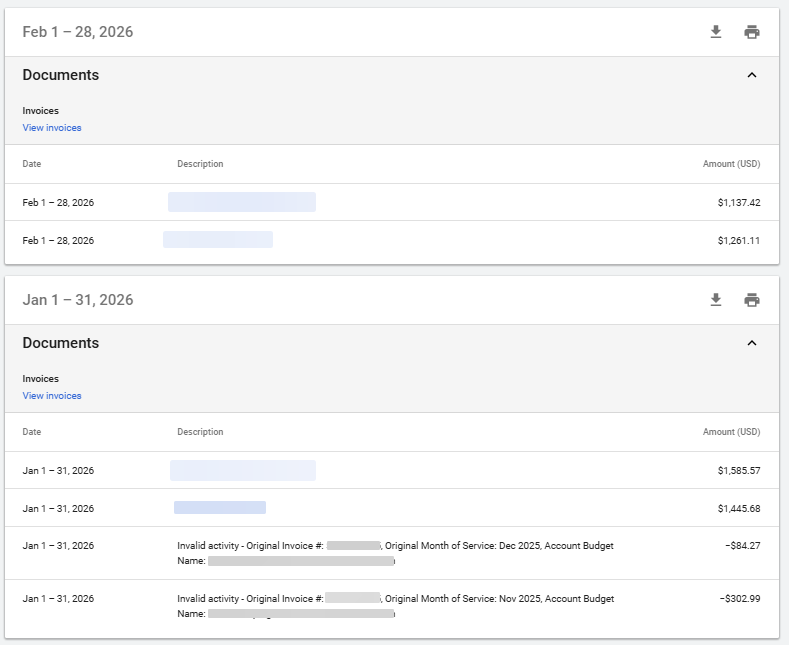
Task: Click the date cell of the −$84.27 row
Action: [58, 546]
